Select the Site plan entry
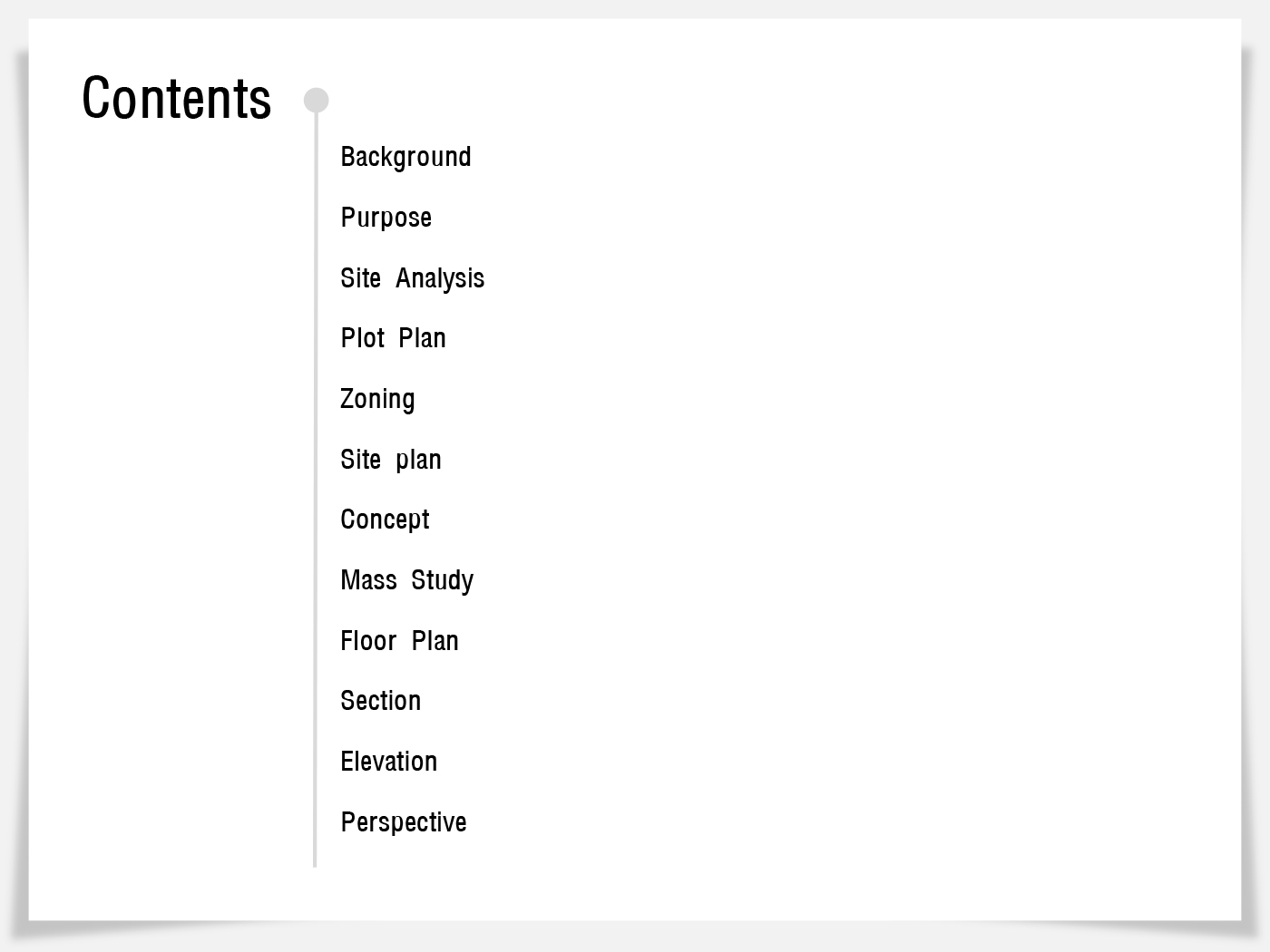This screenshot has height=952, width=1270. point(390,460)
